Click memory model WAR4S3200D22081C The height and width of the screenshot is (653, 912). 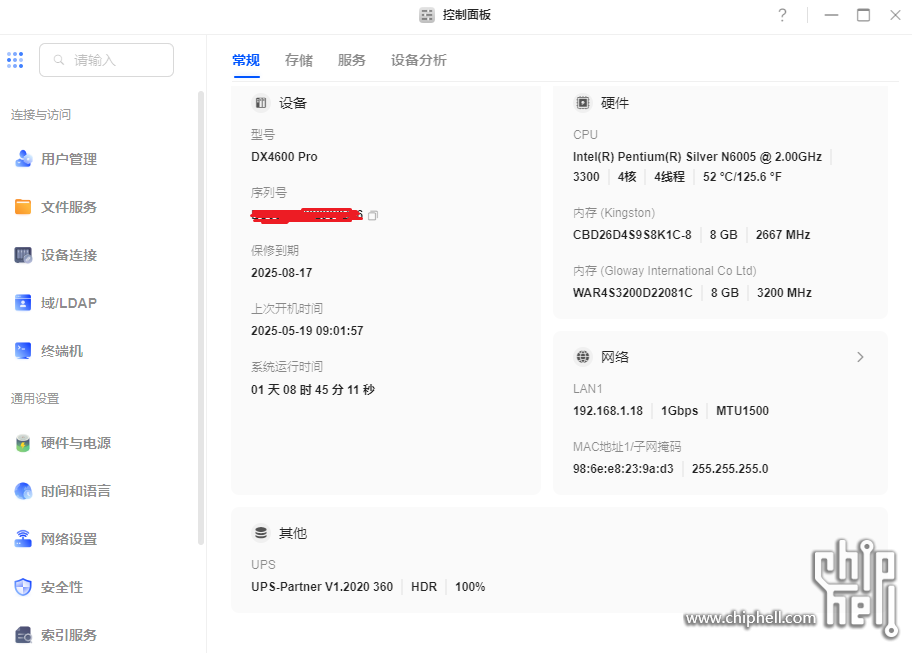point(633,292)
